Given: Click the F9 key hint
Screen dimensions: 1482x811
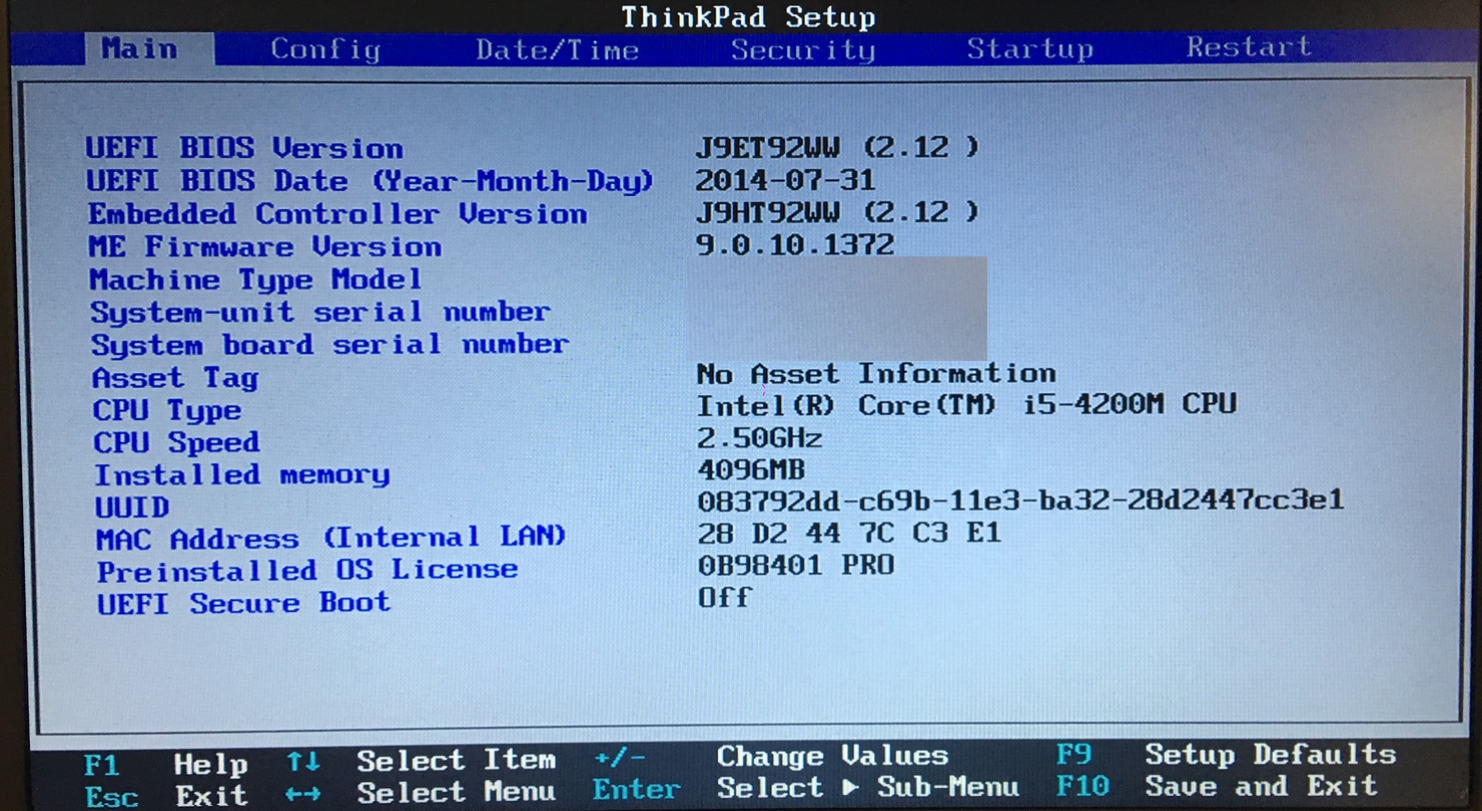Looking at the screenshot, I should point(1074,754).
